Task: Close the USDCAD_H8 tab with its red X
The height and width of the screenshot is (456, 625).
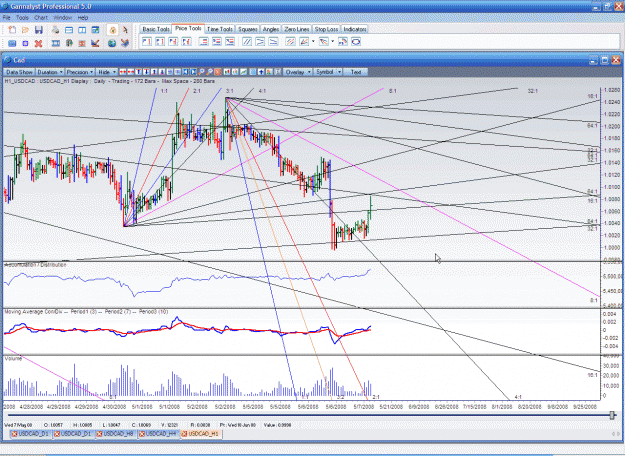Action: pos(100,434)
